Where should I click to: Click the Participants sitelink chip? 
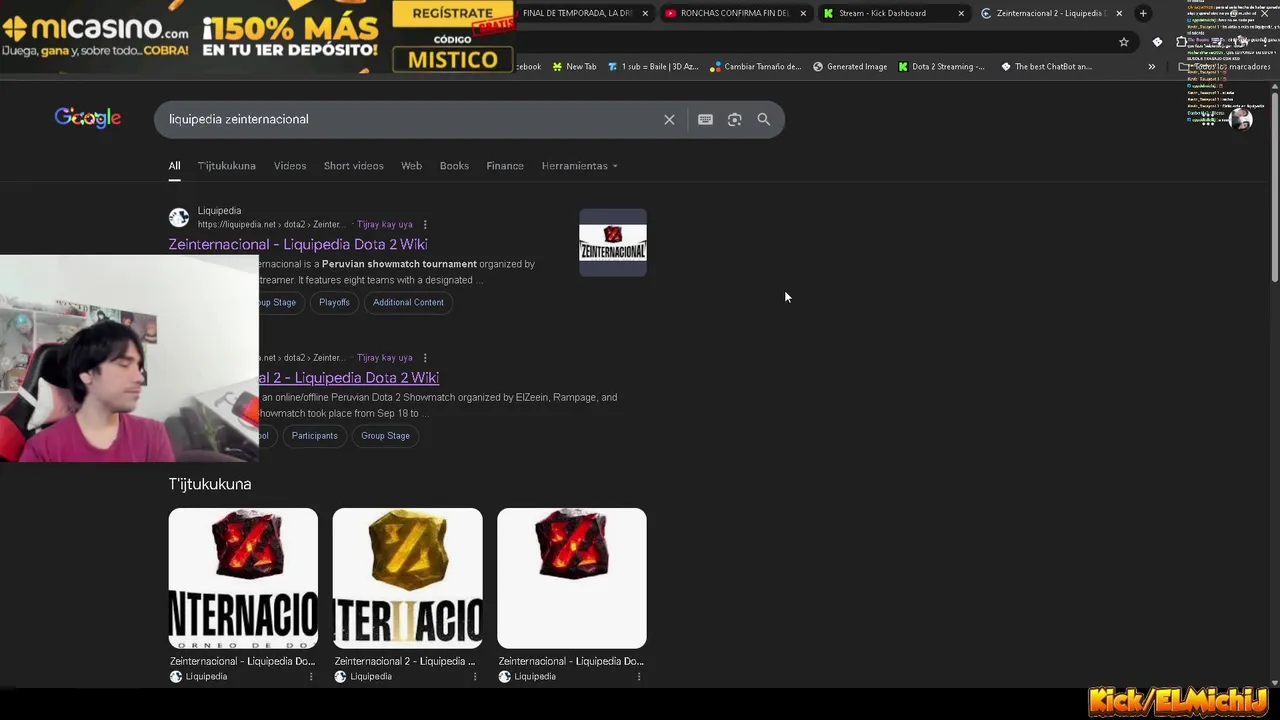click(x=314, y=435)
